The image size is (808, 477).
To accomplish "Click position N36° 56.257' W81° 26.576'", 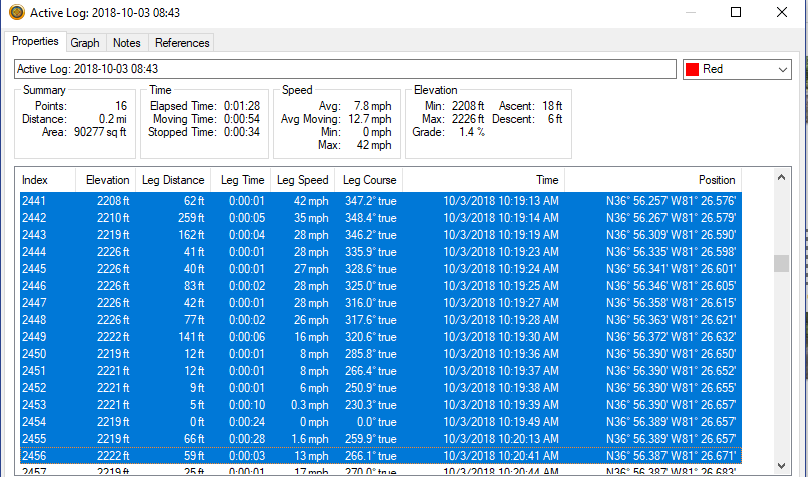I will [x=671, y=201].
